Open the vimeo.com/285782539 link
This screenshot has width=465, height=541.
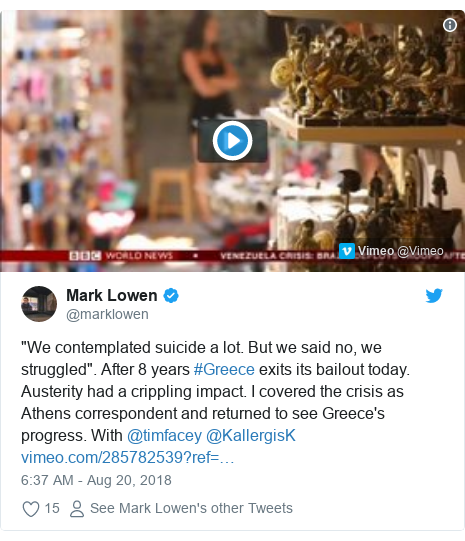128,458
